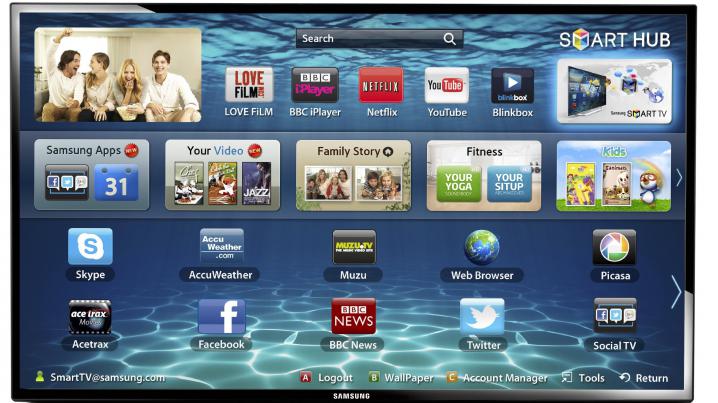Select Your Yoga in Fitness
This screenshot has height=403, width=718.
pos(459,184)
